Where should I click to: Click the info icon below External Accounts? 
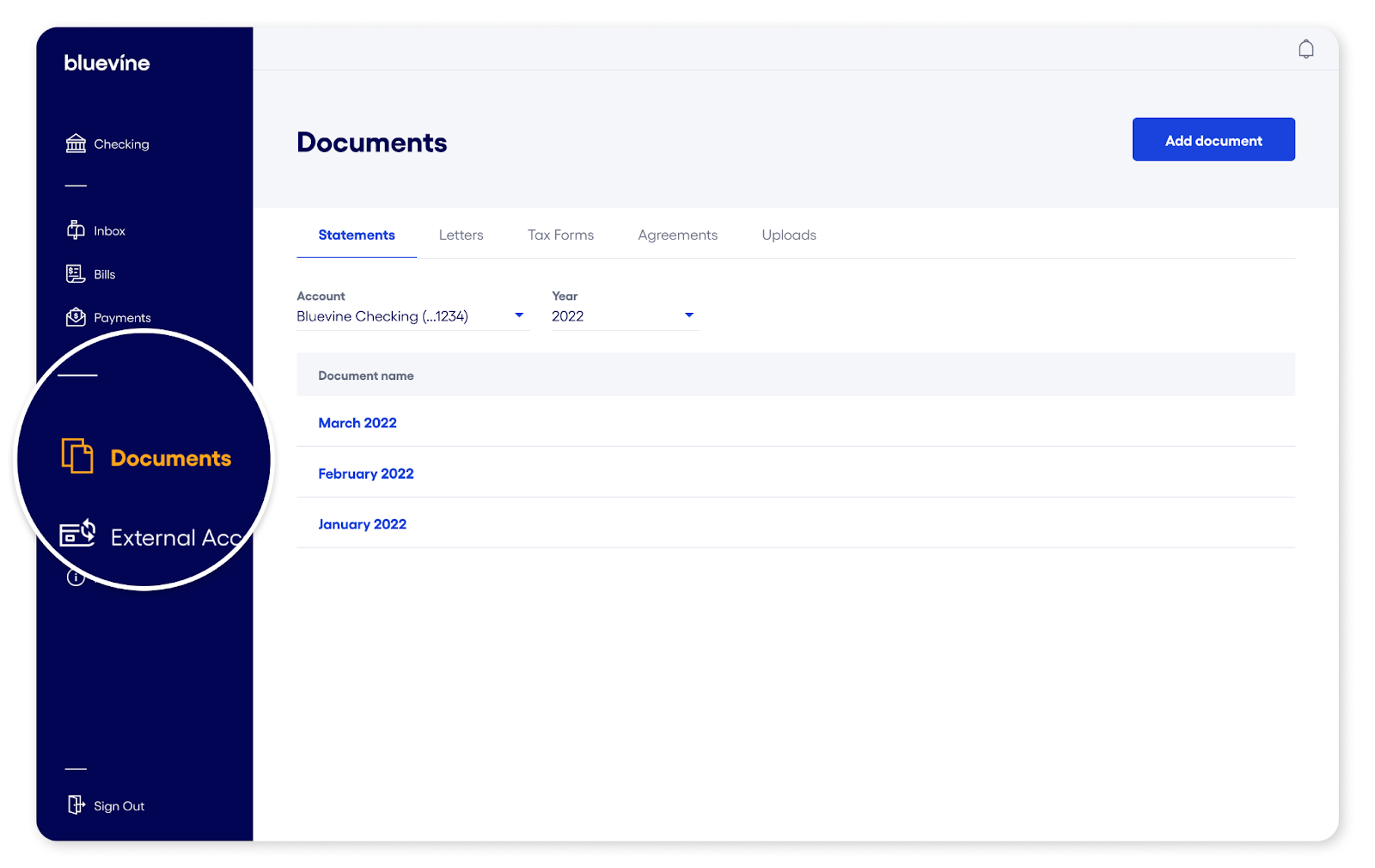point(75,576)
